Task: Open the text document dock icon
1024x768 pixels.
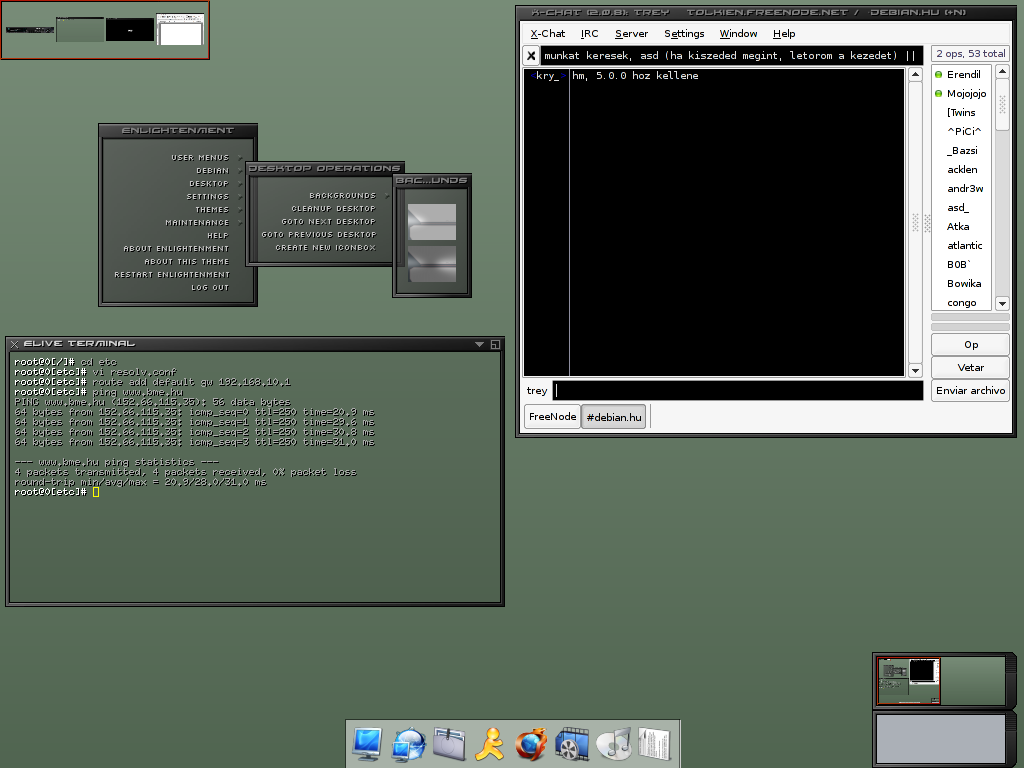Action: (x=654, y=744)
